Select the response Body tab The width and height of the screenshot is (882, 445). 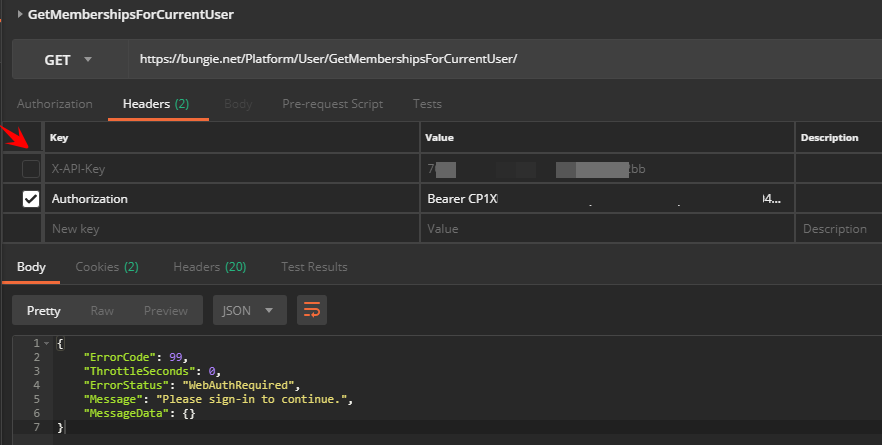coord(31,267)
